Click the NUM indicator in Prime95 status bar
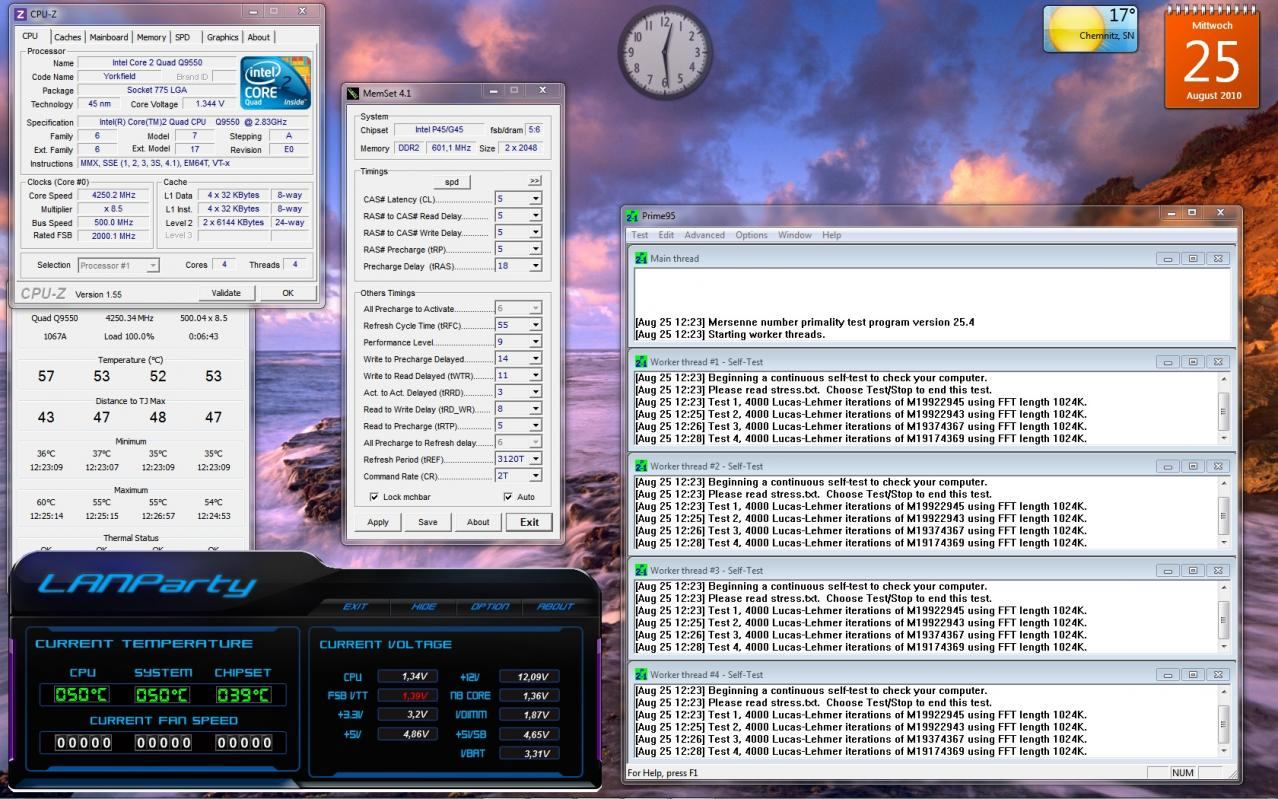The width and height of the screenshot is (1278, 799). pos(1183,773)
